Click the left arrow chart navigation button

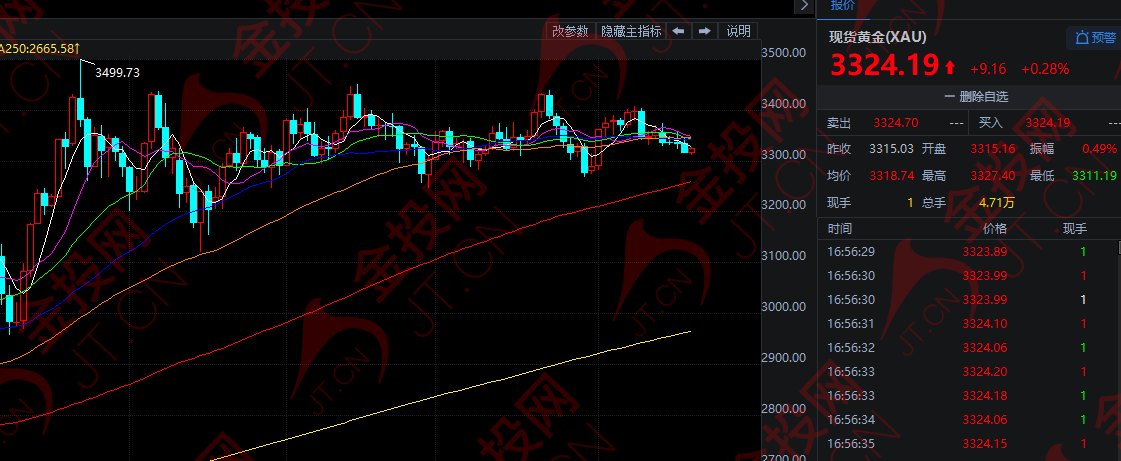pyautogui.click(x=678, y=31)
